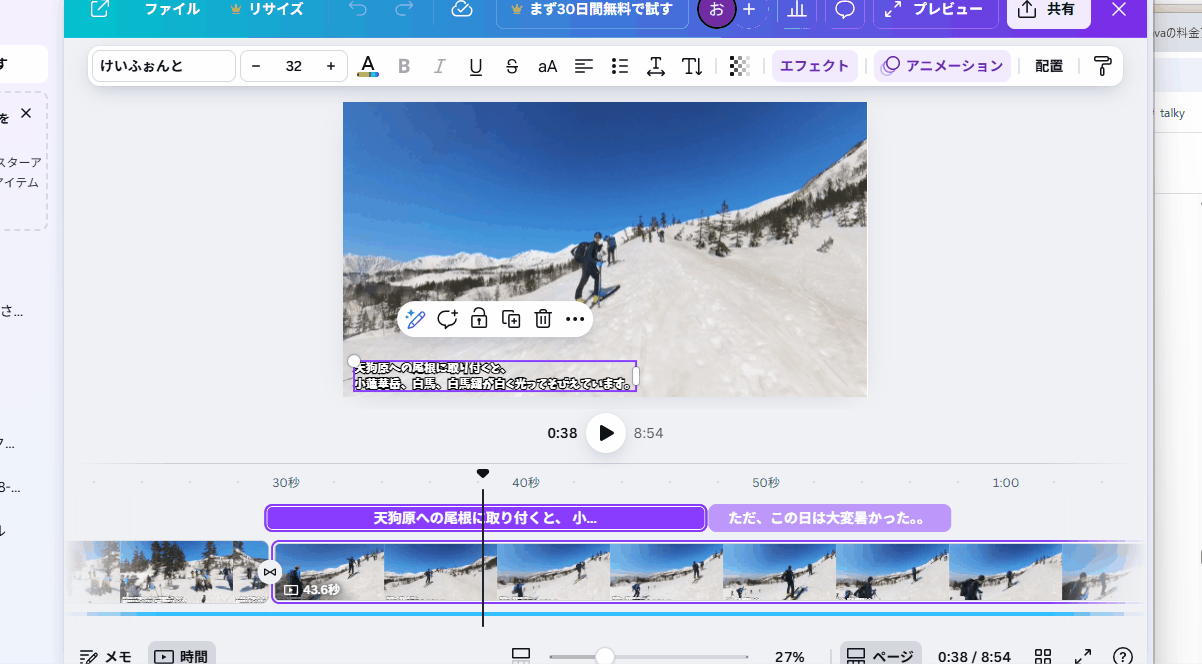The height and width of the screenshot is (664, 1202).
Task: Click the text color icon
Action: coord(368,66)
